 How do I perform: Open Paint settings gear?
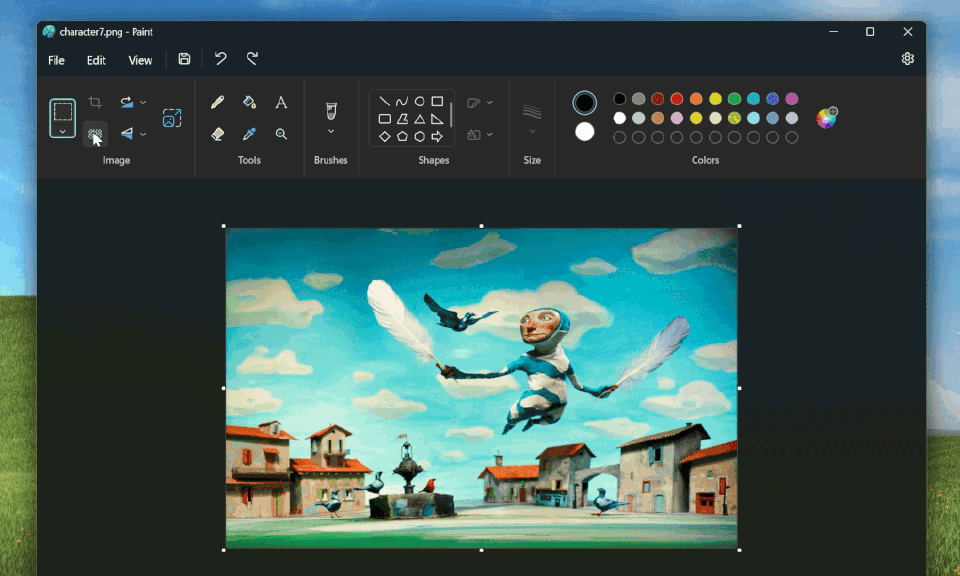click(x=908, y=59)
